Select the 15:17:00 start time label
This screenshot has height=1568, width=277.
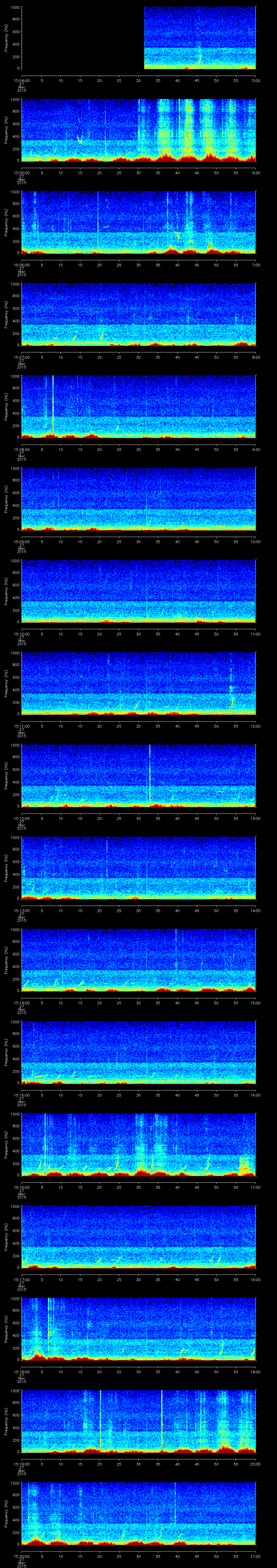tap(22, 1279)
